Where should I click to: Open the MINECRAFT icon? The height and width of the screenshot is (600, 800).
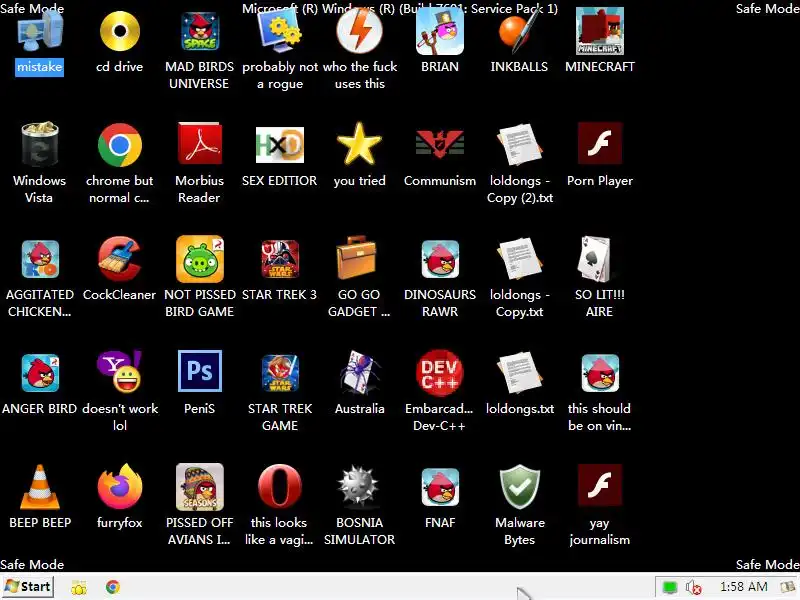(599, 32)
